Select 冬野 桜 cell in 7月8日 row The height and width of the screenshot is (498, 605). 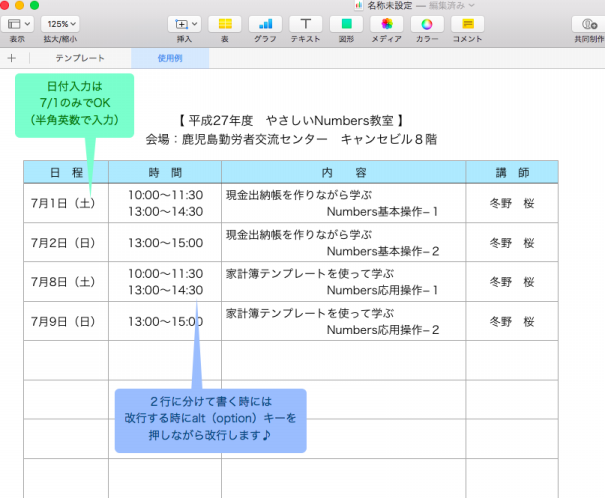(x=512, y=282)
